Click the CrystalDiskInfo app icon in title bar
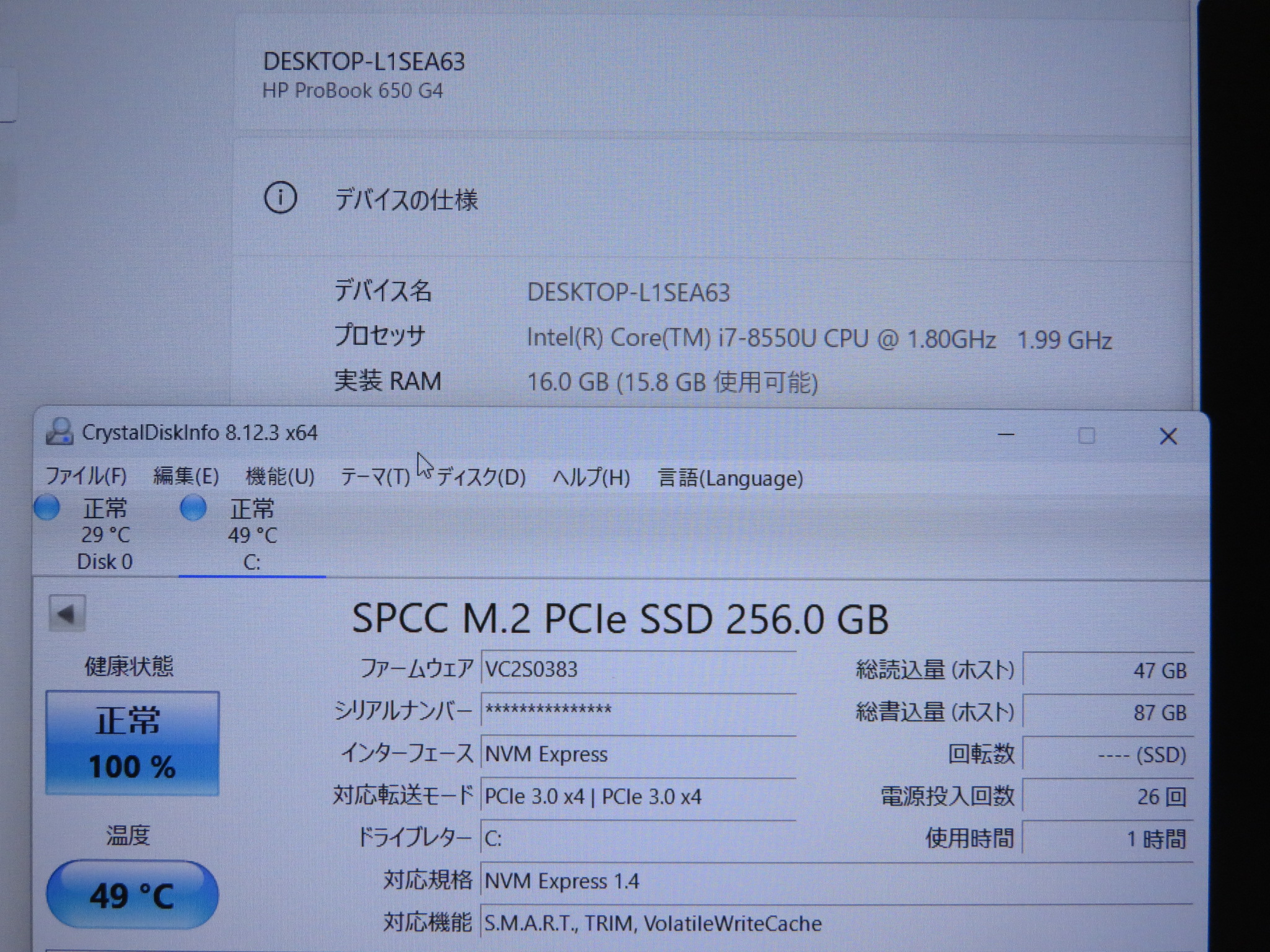1270x952 pixels. coord(60,432)
